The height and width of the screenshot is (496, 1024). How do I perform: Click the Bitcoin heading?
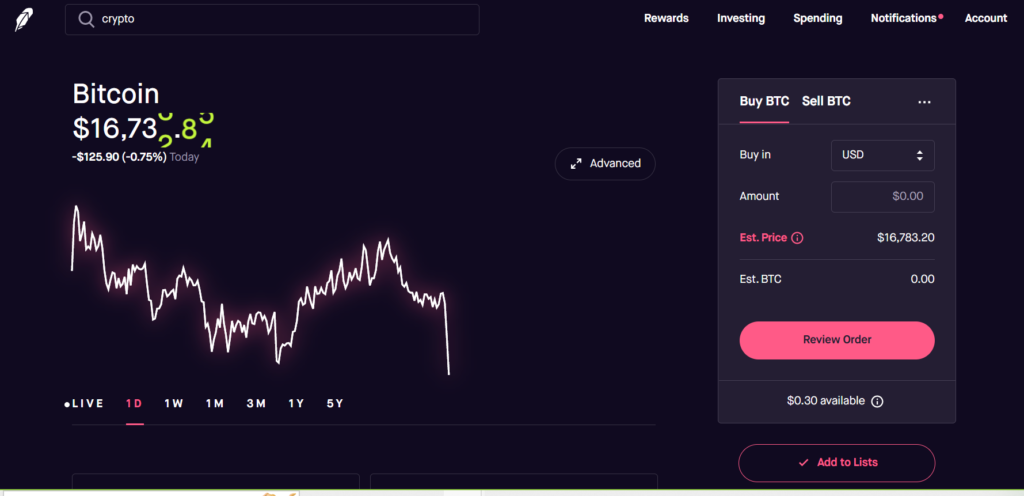click(x=116, y=94)
